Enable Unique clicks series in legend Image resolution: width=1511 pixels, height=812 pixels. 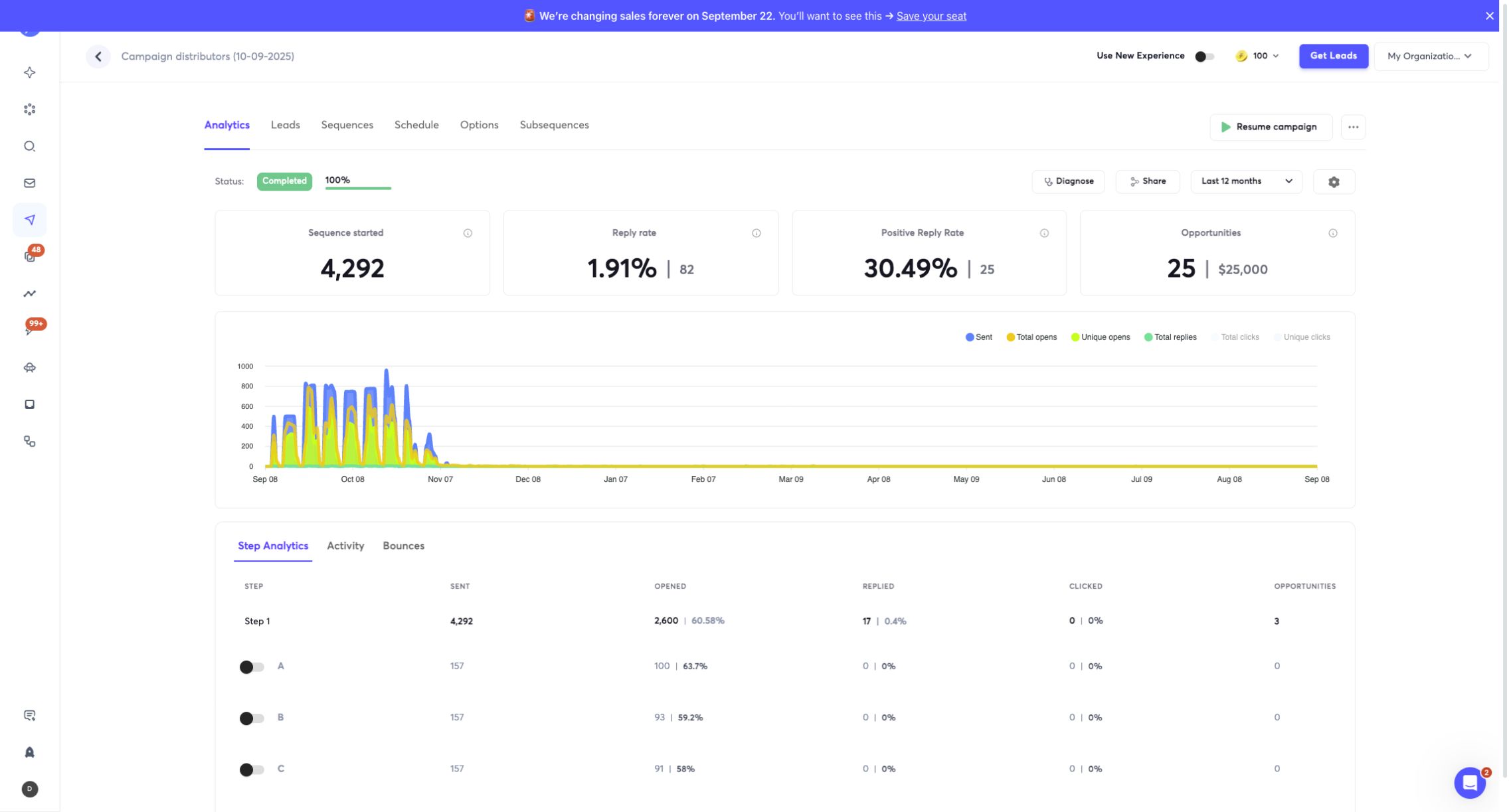click(1302, 337)
